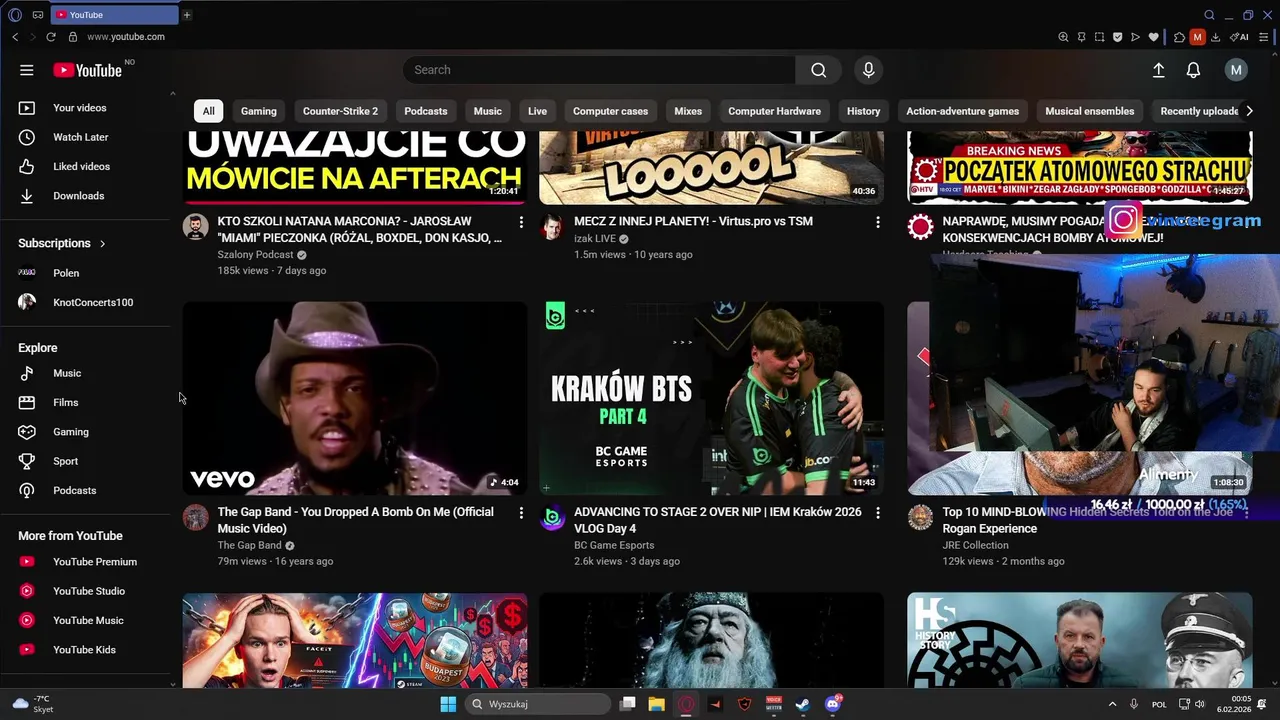Open Discord from the taskbar

[833, 704]
